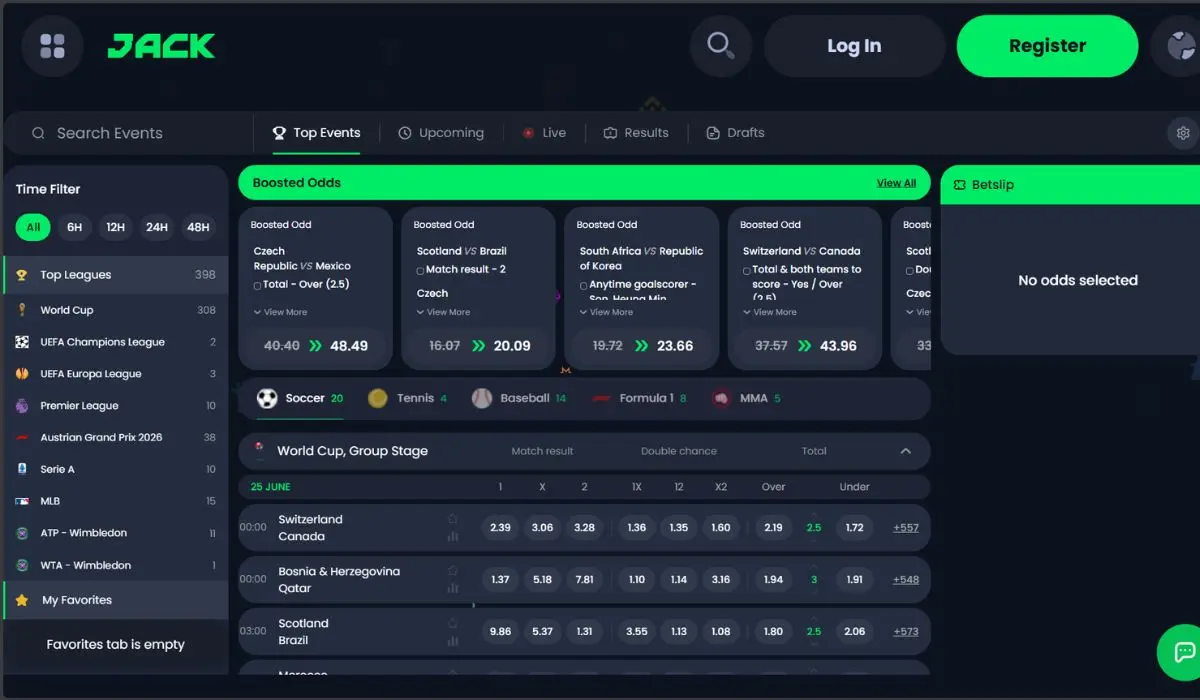Select boosted odd 20.09 for Scotland vs Brazil
This screenshot has height=700, width=1200.
pyautogui.click(x=478, y=346)
